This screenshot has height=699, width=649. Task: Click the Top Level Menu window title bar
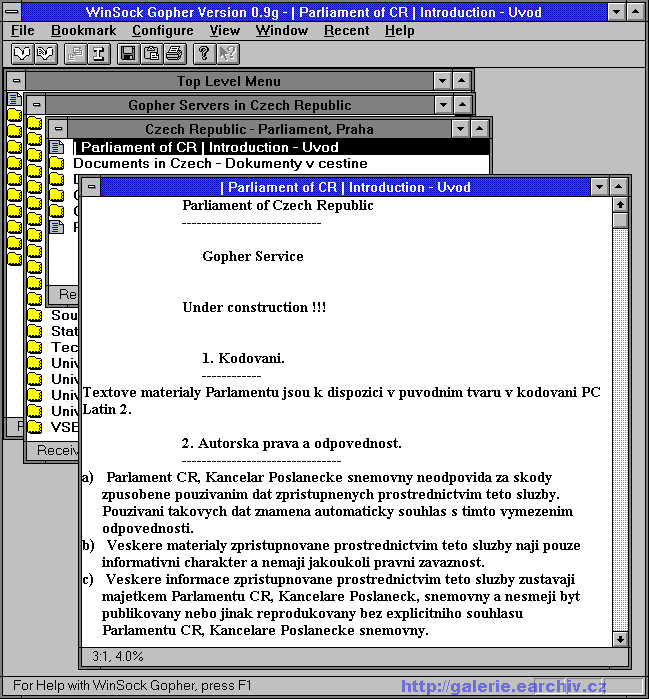[229, 81]
